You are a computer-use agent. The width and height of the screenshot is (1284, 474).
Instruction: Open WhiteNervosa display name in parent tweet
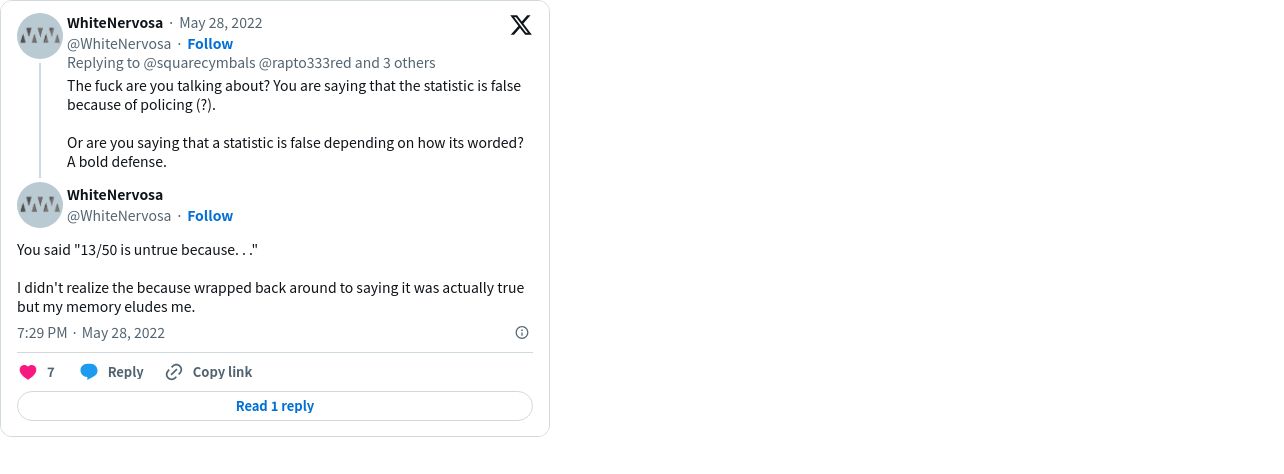[115, 23]
